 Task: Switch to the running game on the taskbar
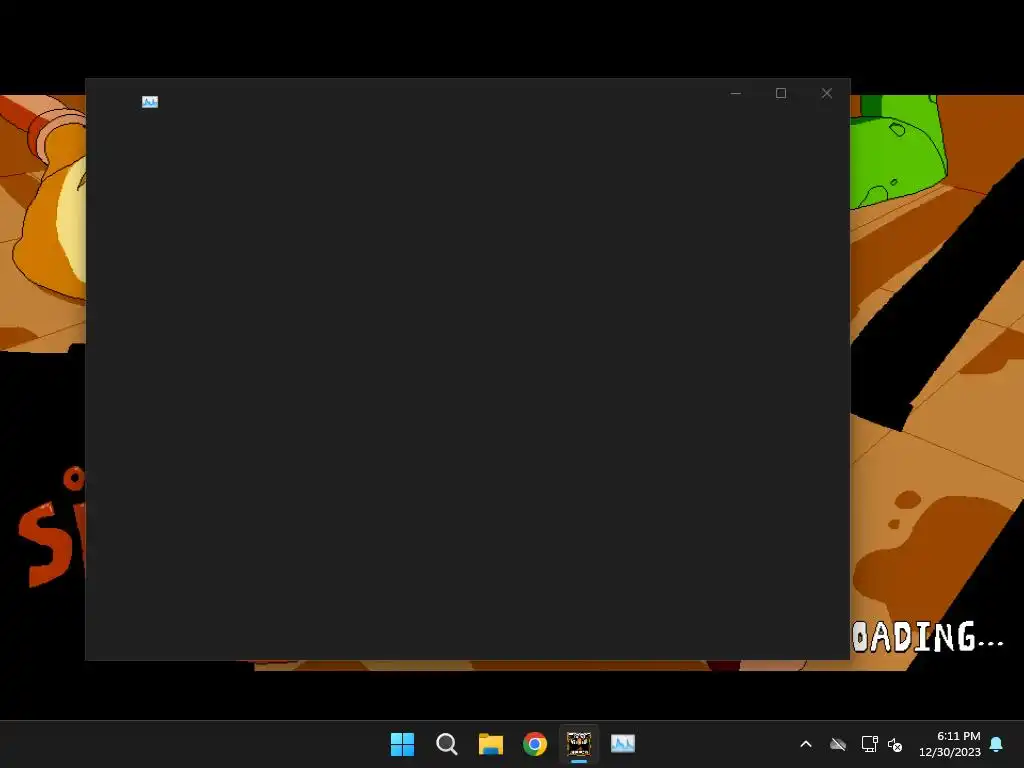[x=579, y=744]
